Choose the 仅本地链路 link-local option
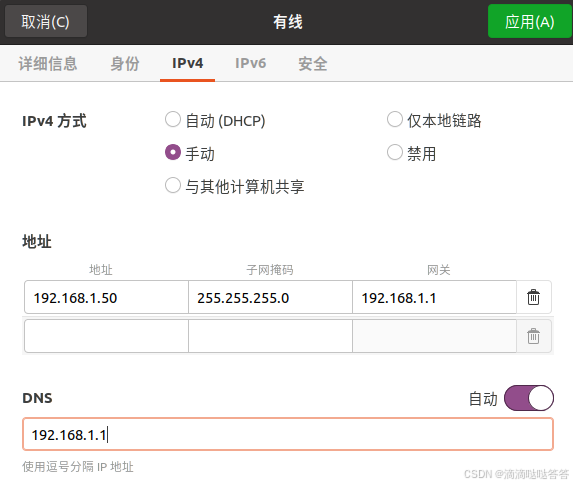 pyautogui.click(x=395, y=120)
